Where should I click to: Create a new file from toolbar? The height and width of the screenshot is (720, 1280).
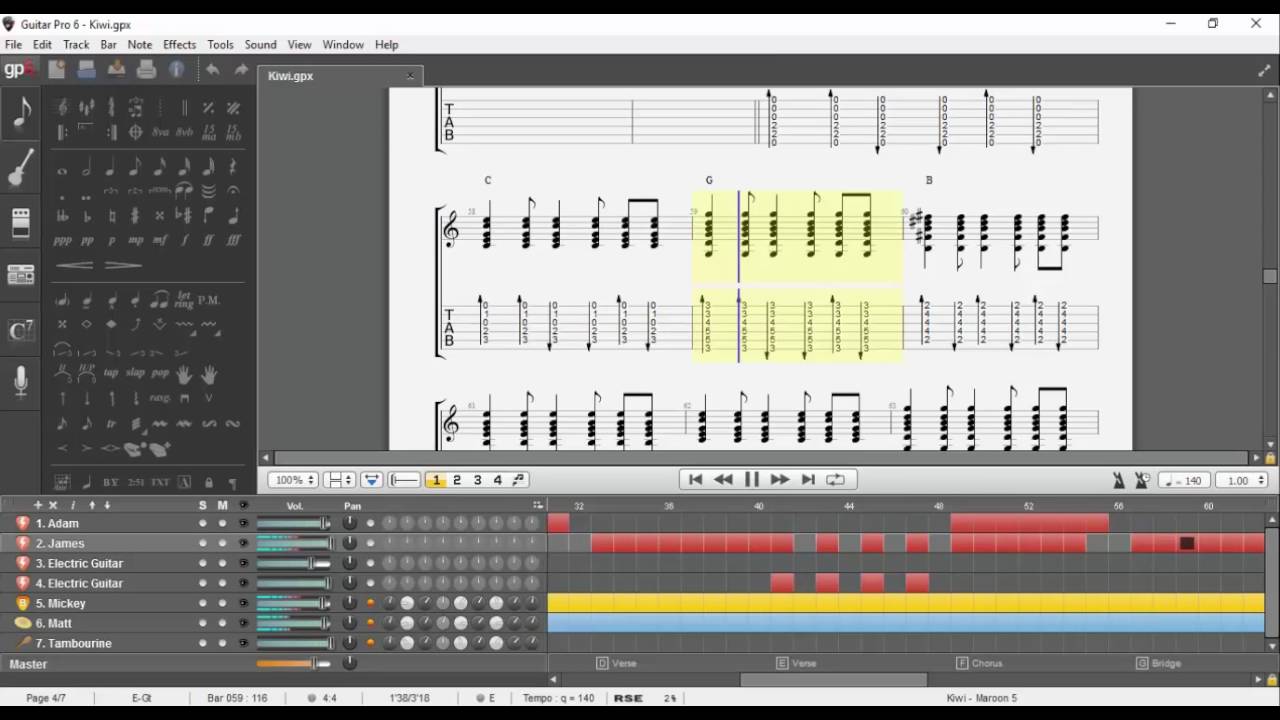(56, 69)
